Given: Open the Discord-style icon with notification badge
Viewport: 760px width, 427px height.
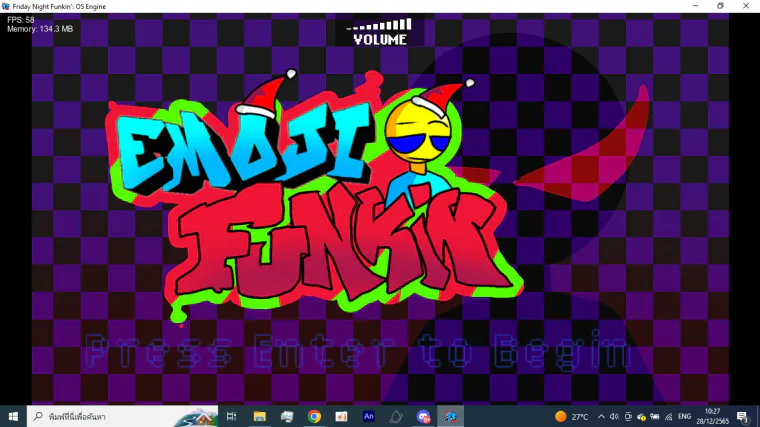Looking at the screenshot, I should coord(423,416).
